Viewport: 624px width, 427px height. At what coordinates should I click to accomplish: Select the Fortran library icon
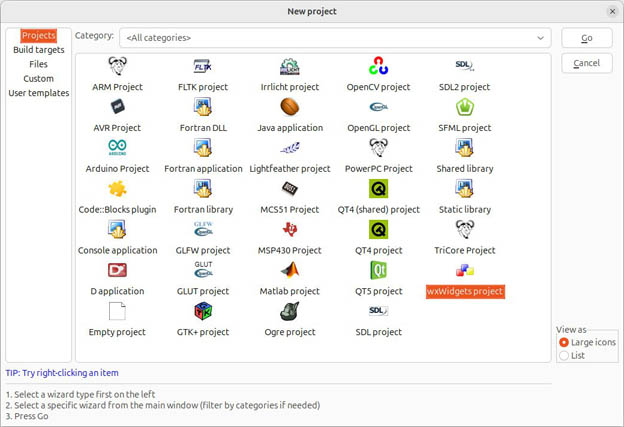click(x=203, y=189)
